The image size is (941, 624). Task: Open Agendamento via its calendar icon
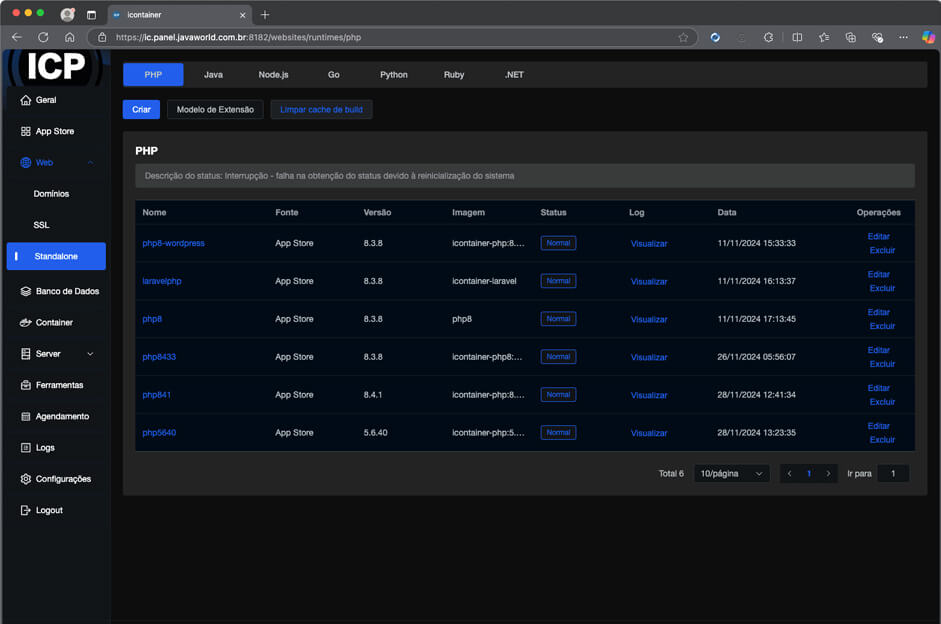click(x=26, y=416)
